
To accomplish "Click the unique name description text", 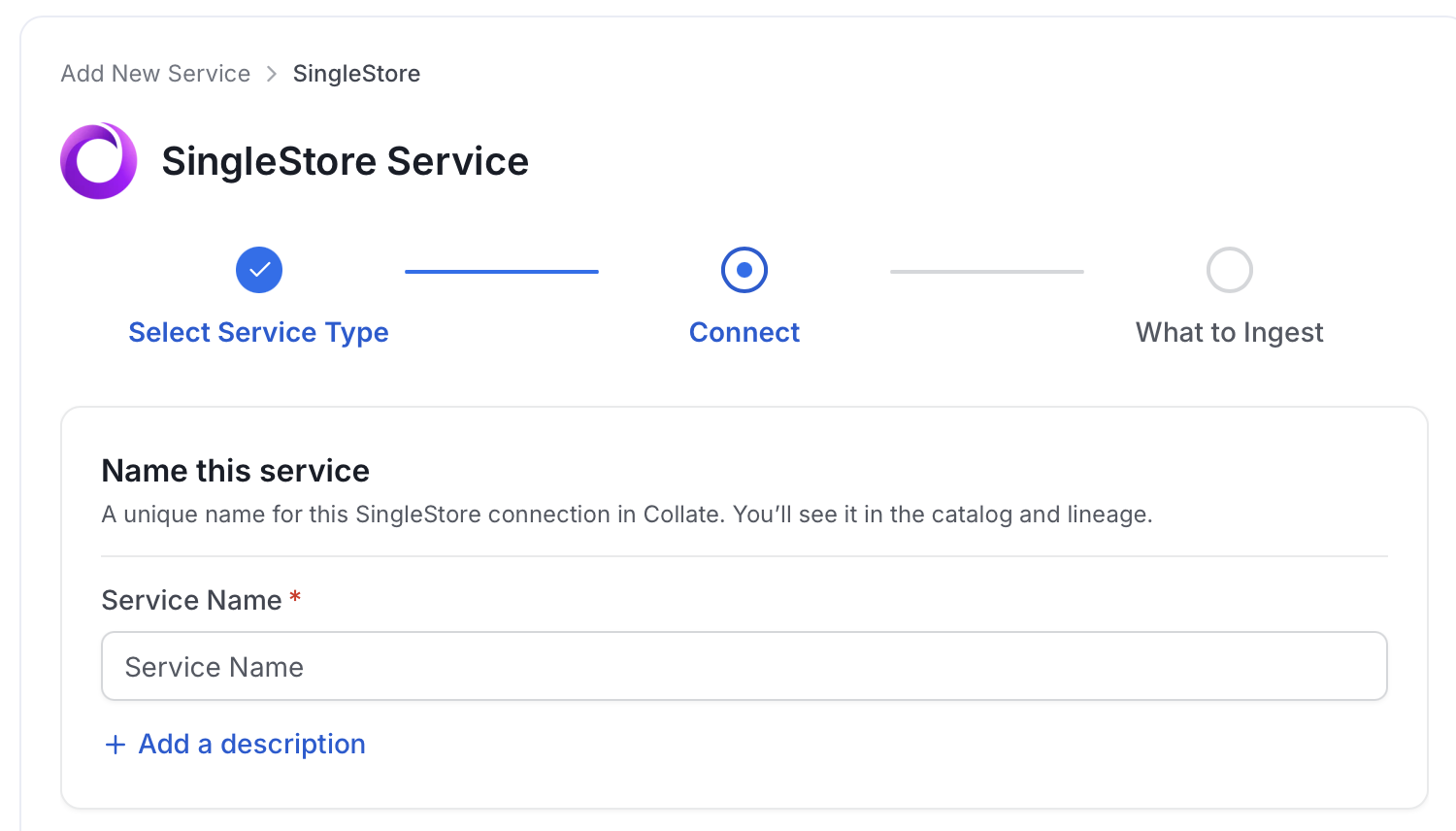I will click(627, 515).
